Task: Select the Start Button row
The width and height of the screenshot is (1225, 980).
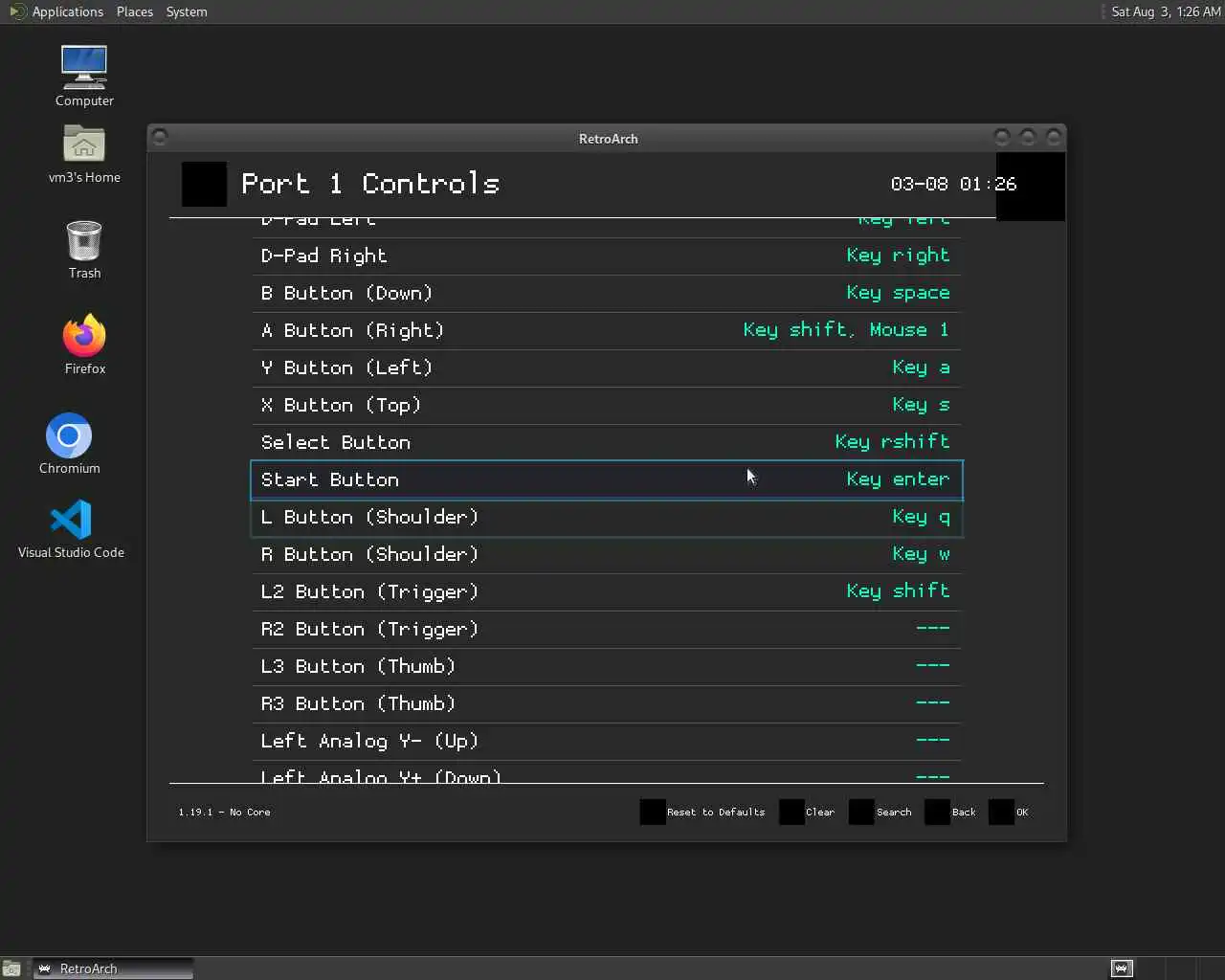Action: pos(607,479)
